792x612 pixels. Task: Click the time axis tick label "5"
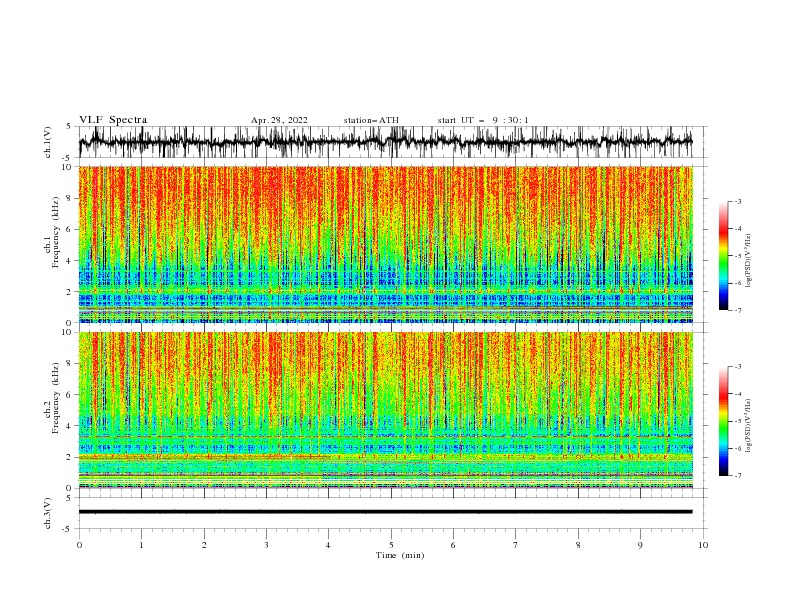(x=391, y=545)
